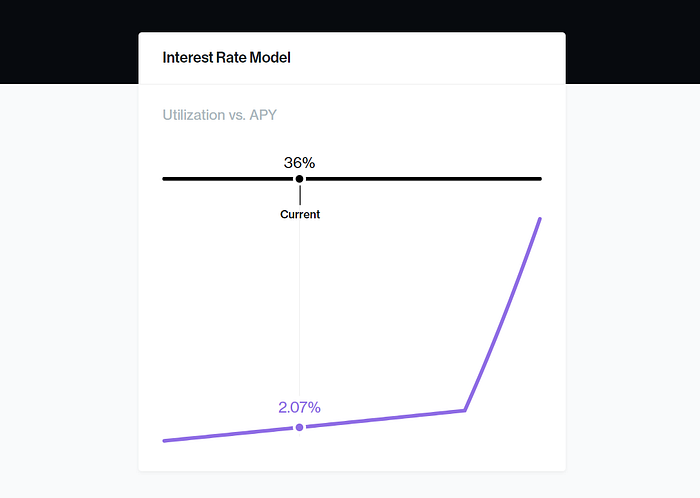700x498 pixels.
Task: Select the "Interest Rate Model" card title
Action: 226,58
